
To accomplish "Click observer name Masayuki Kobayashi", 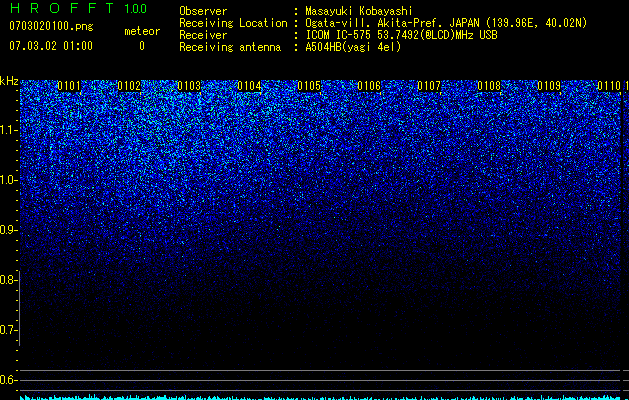I will (x=359, y=11).
